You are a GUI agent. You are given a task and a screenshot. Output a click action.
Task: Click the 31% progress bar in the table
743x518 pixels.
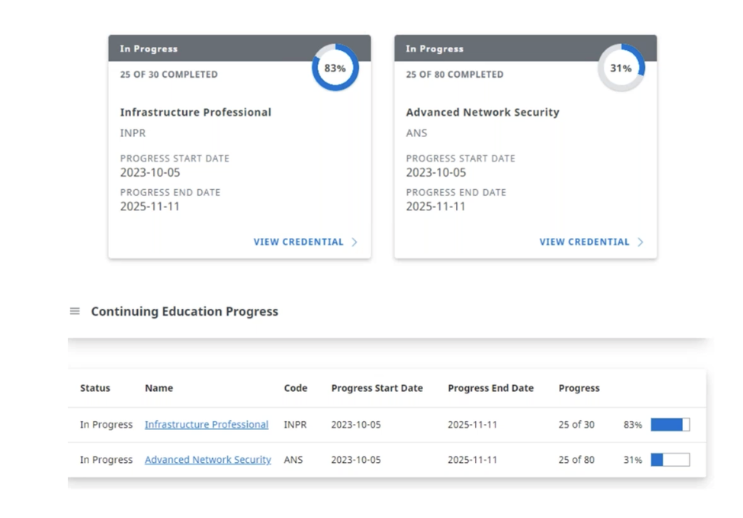click(x=669, y=460)
